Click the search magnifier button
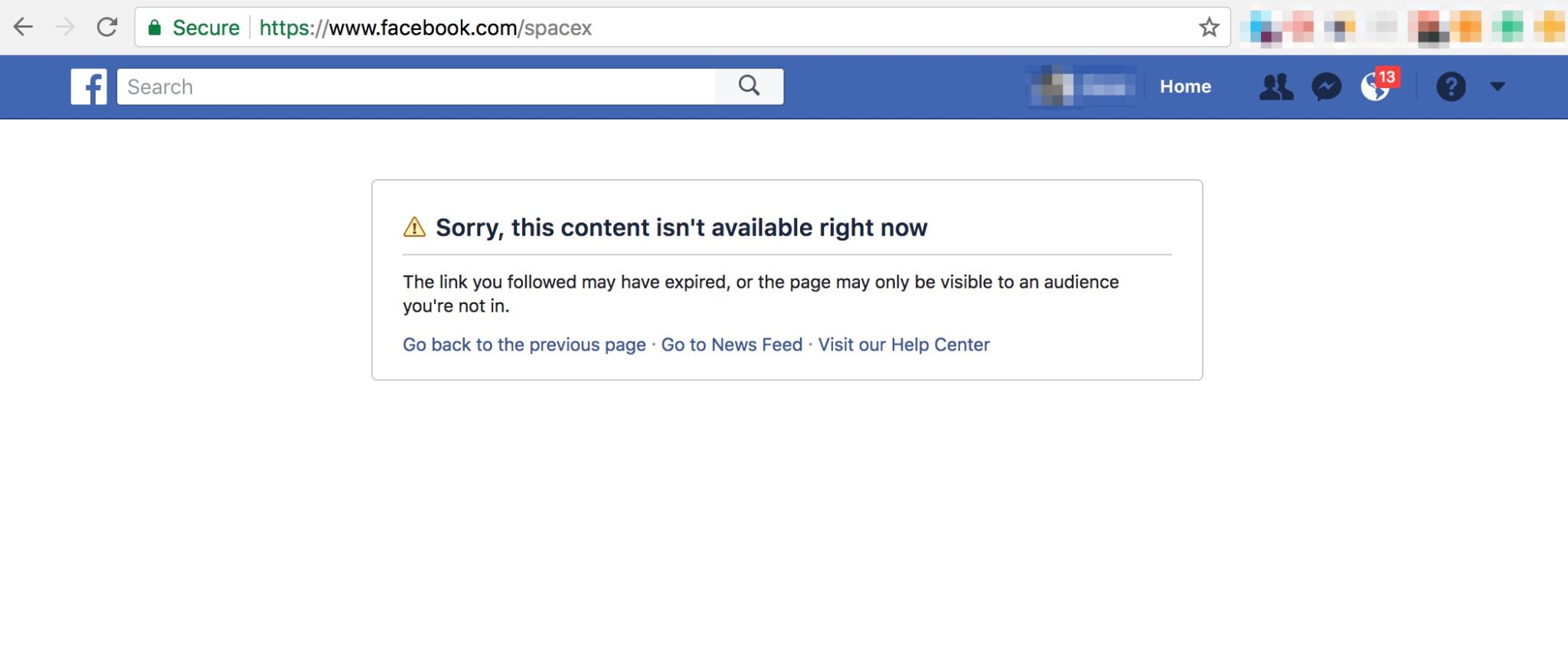The width and height of the screenshot is (1568, 666). click(749, 87)
